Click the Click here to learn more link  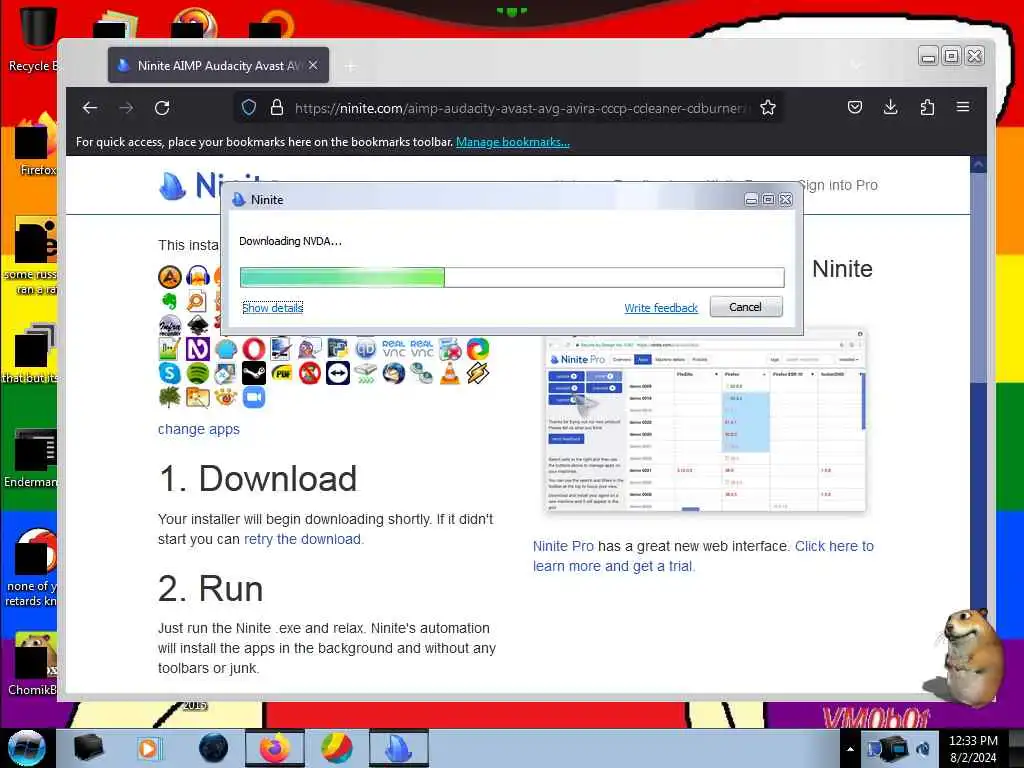click(703, 556)
